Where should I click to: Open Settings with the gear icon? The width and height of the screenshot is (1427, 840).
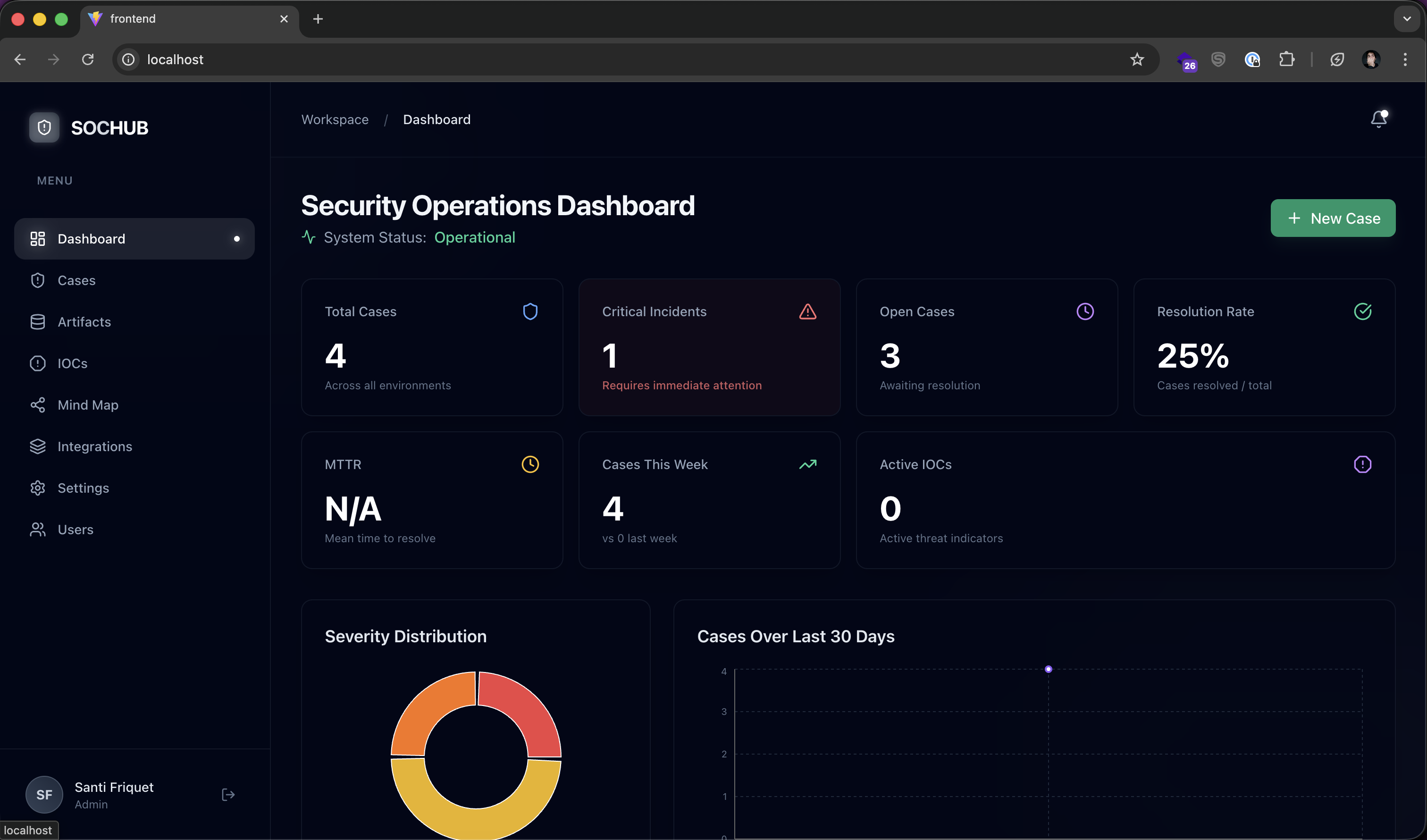click(x=37, y=487)
